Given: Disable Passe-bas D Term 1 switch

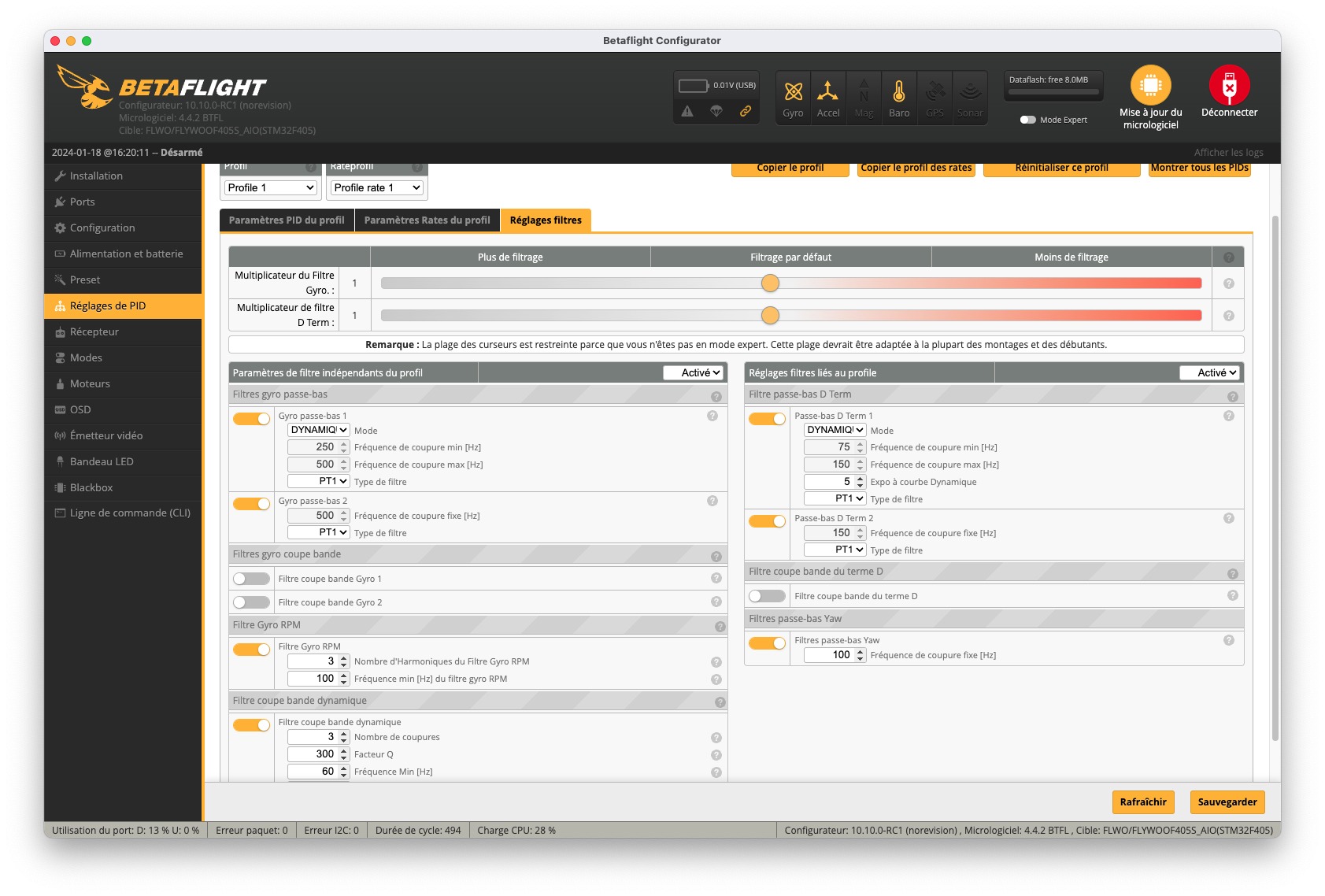Looking at the screenshot, I should tap(767, 419).
